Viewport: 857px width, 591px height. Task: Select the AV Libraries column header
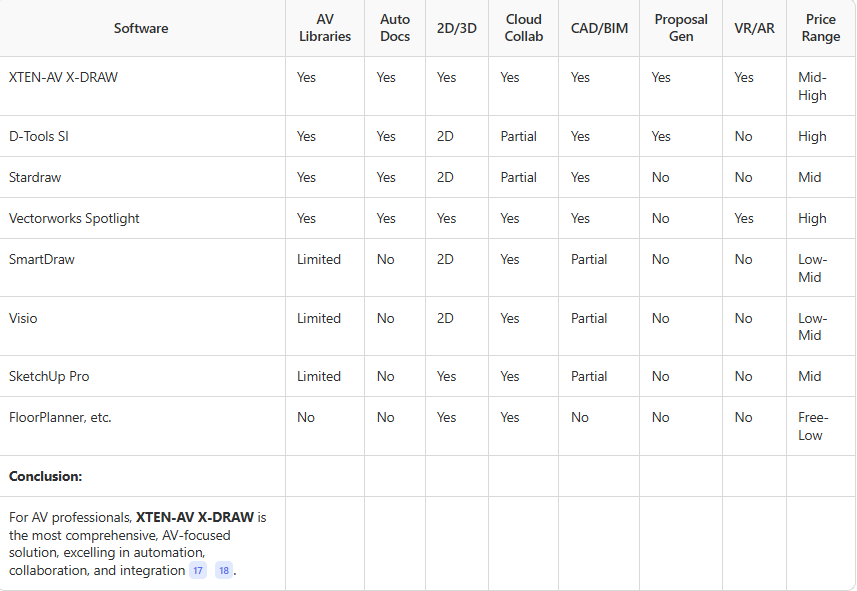pos(324,28)
